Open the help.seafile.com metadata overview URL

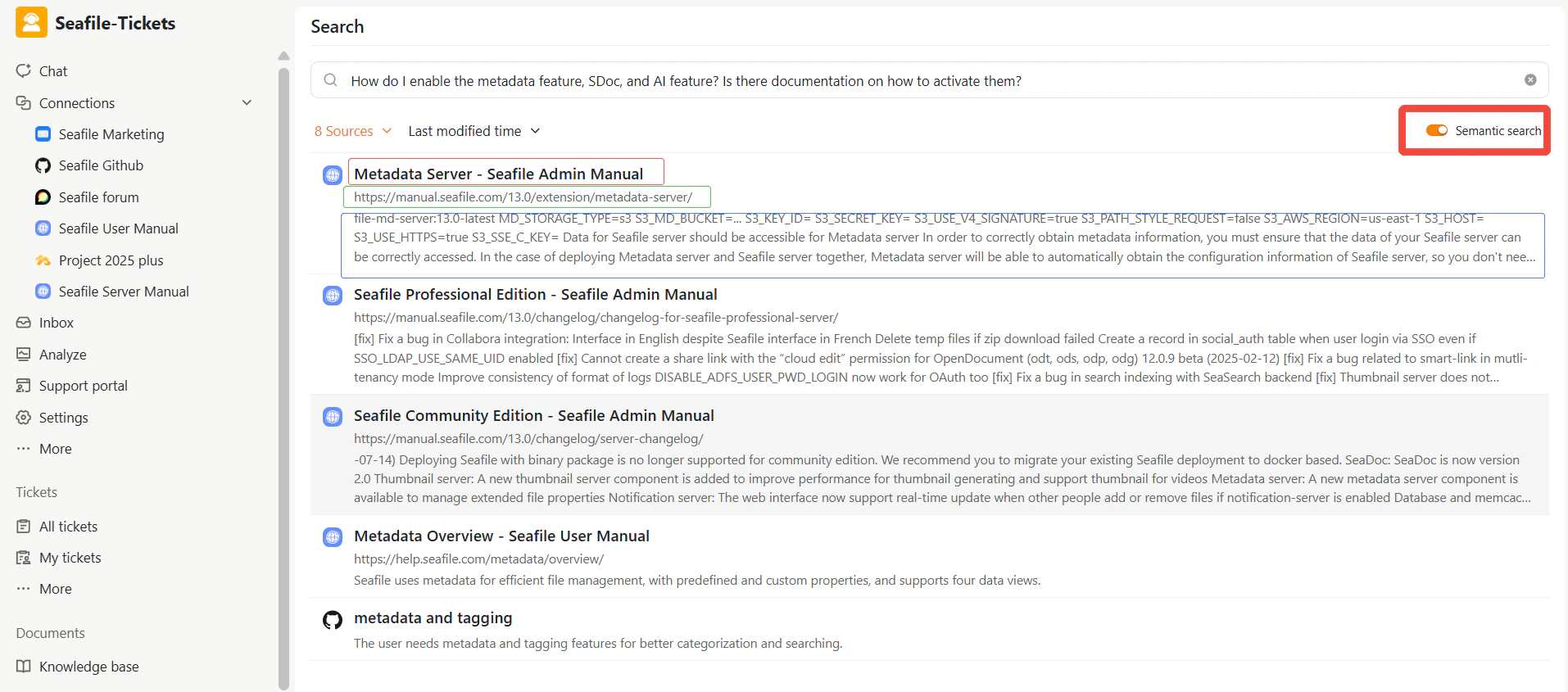(x=478, y=559)
